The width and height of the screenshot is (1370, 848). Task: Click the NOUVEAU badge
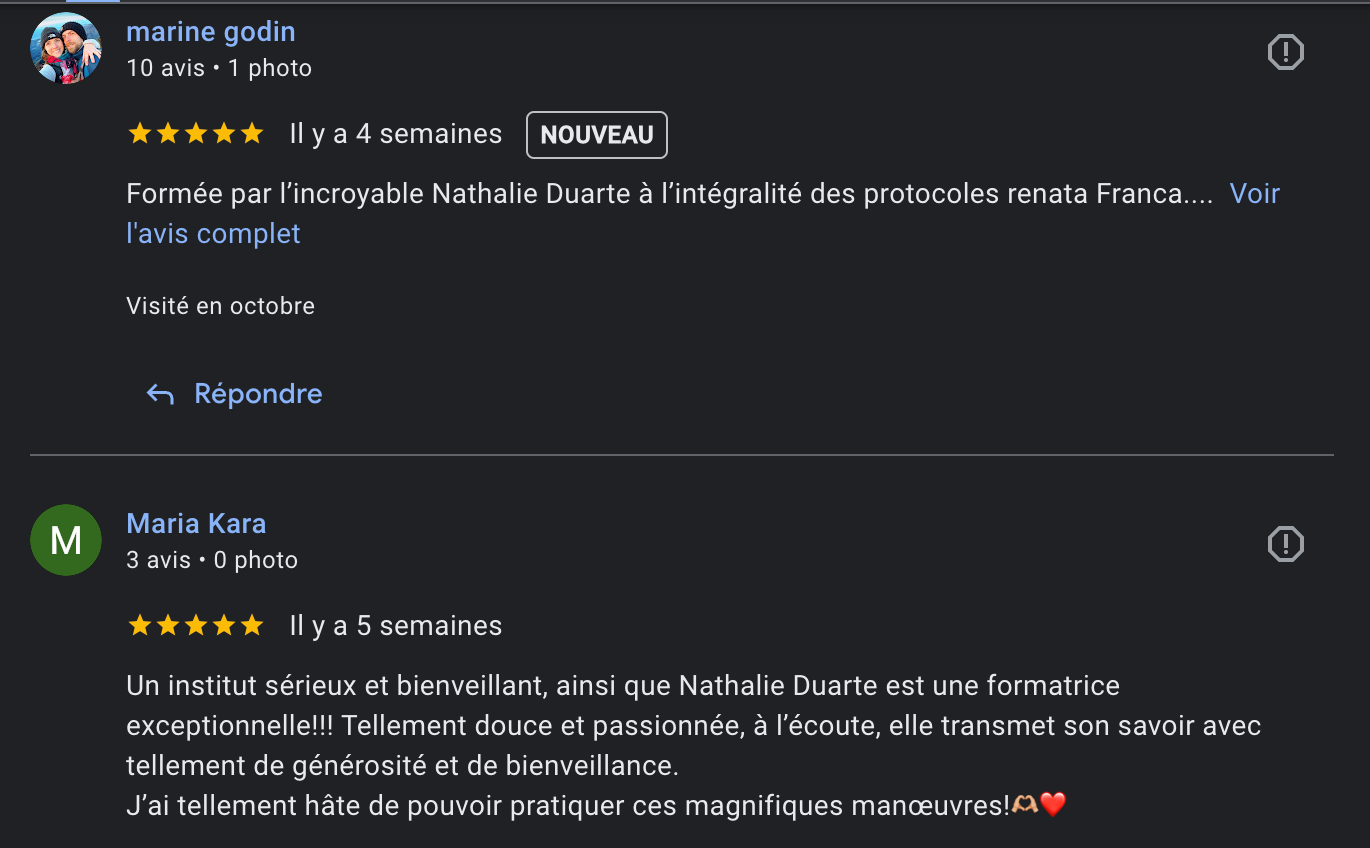click(x=597, y=135)
